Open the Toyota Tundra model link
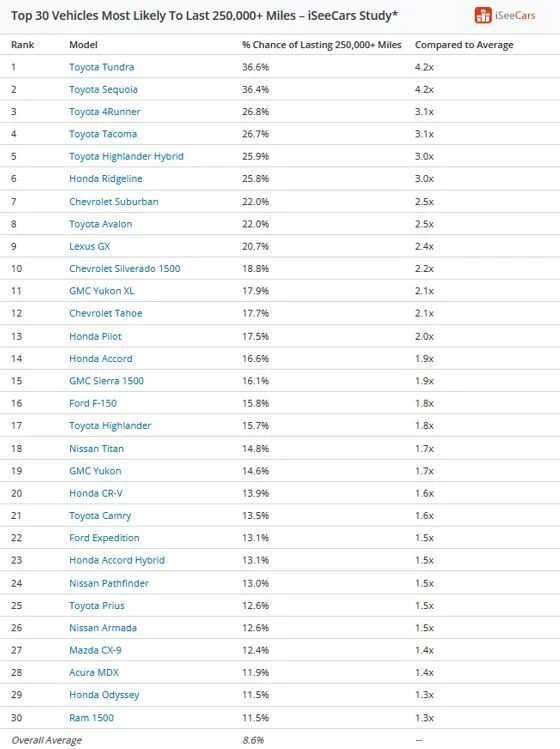This screenshot has height=749, width=560. pyautogui.click(x=101, y=67)
